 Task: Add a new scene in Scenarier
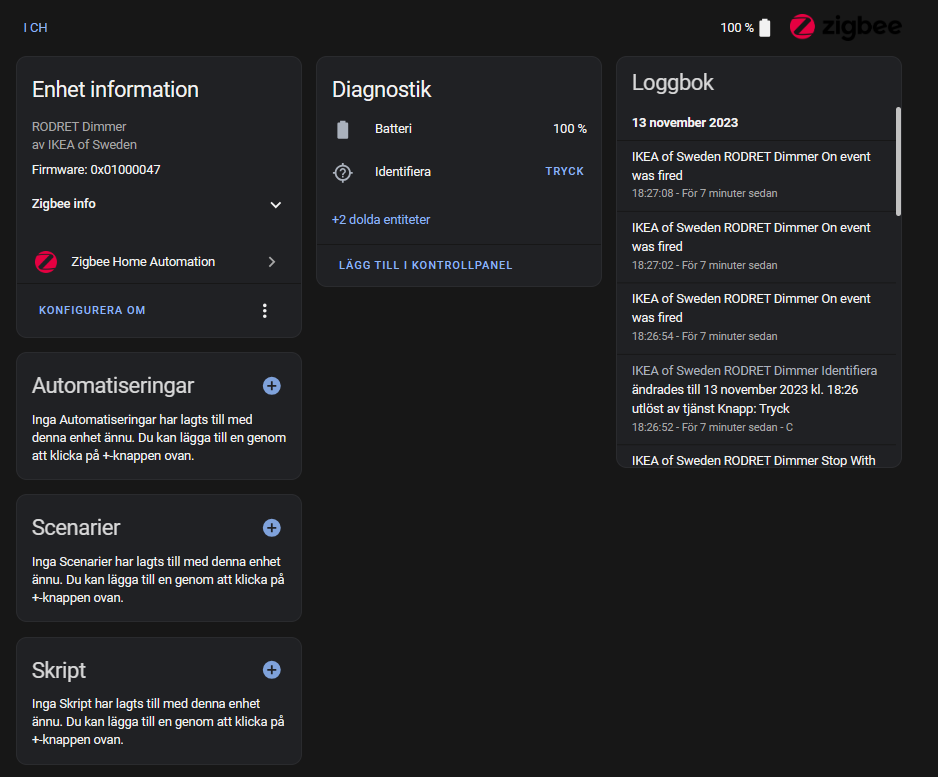272,528
